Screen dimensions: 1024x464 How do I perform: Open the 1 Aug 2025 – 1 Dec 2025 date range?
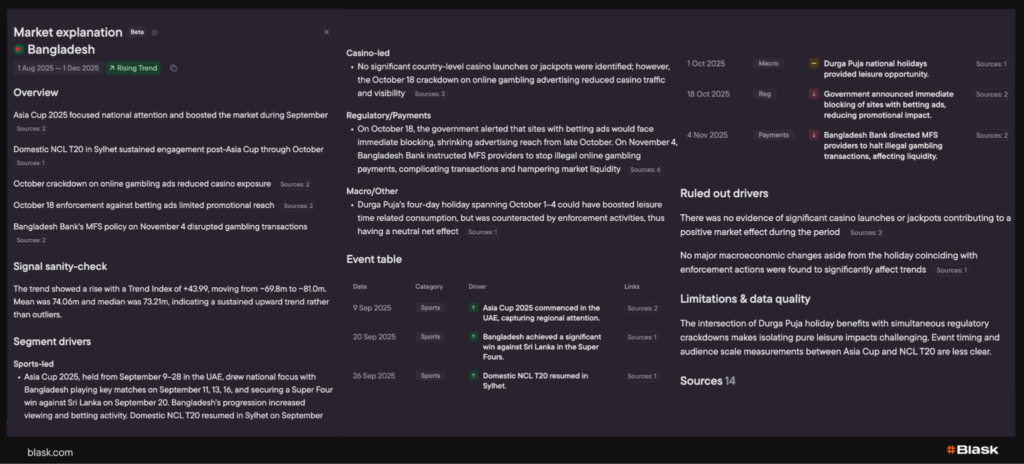coord(58,68)
